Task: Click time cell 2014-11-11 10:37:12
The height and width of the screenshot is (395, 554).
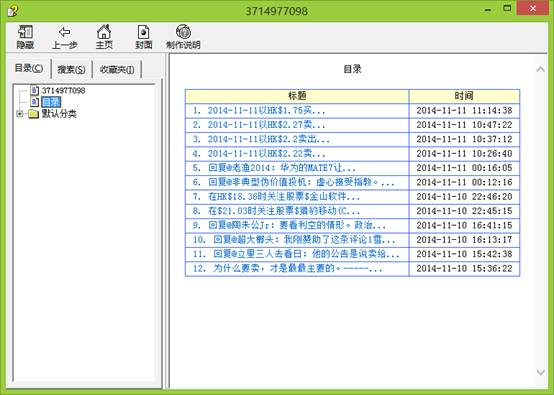Action: pyautogui.click(x=464, y=139)
